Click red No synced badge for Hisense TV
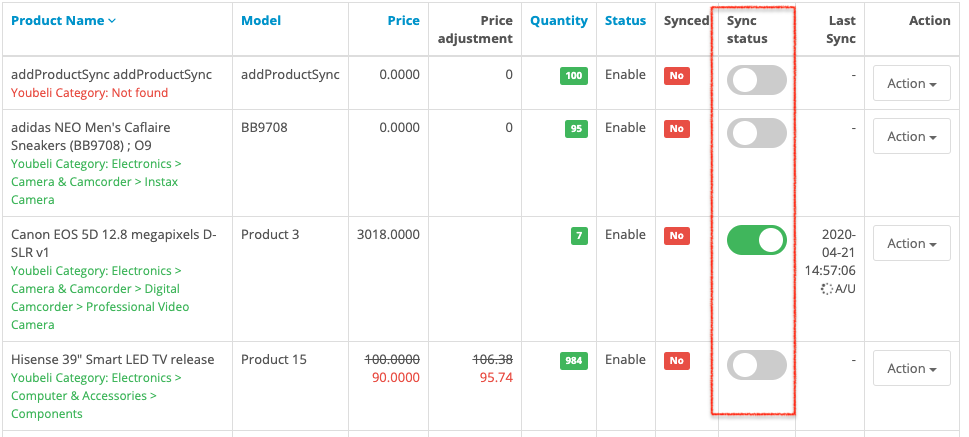The image size is (969, 437). (677, 361)
